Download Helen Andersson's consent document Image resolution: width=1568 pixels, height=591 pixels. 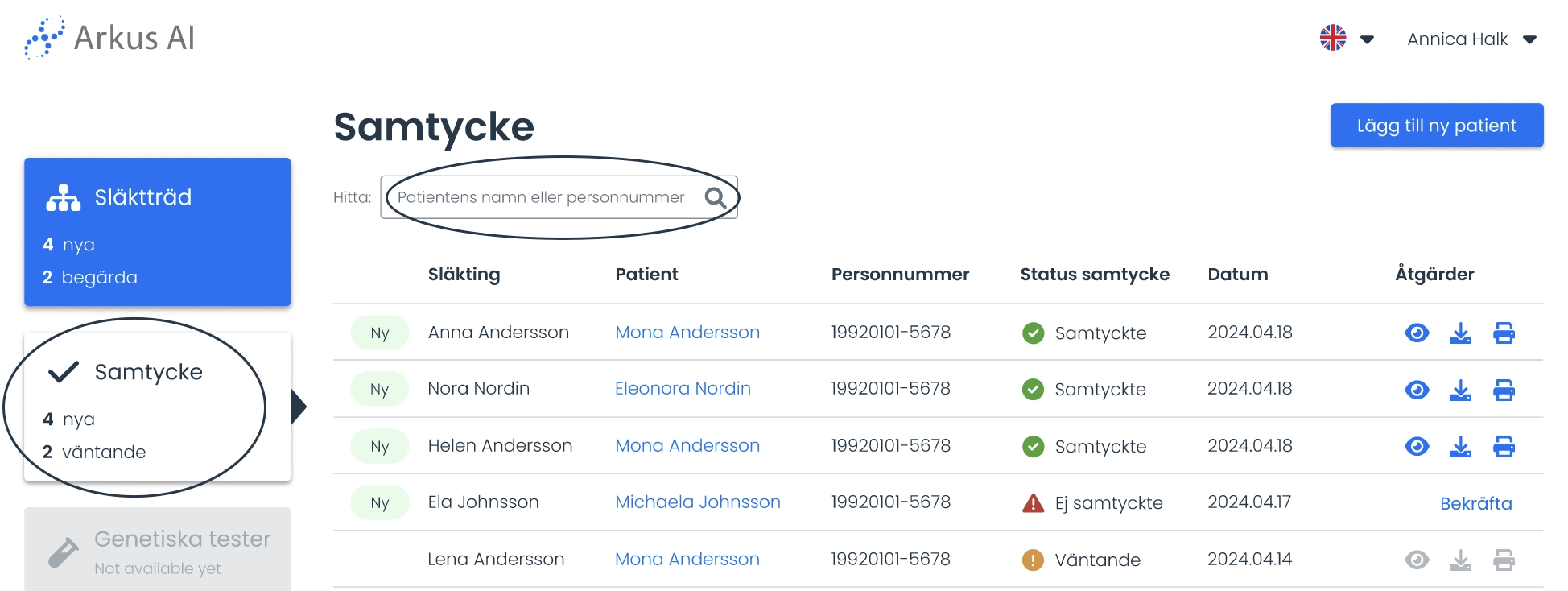point(1460,446)
